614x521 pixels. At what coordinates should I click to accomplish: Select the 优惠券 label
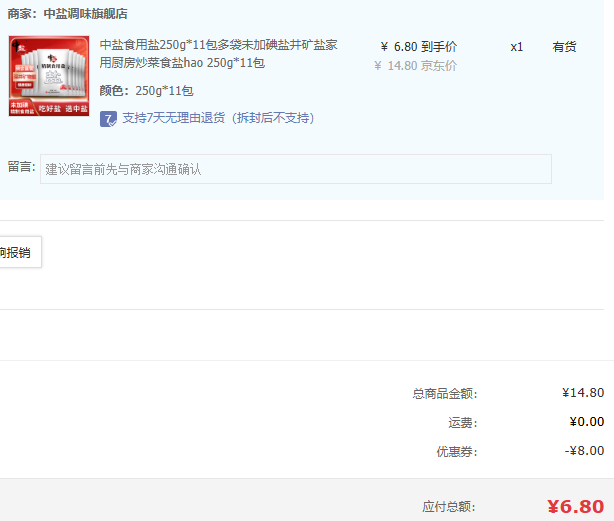(x=457, y=451)
